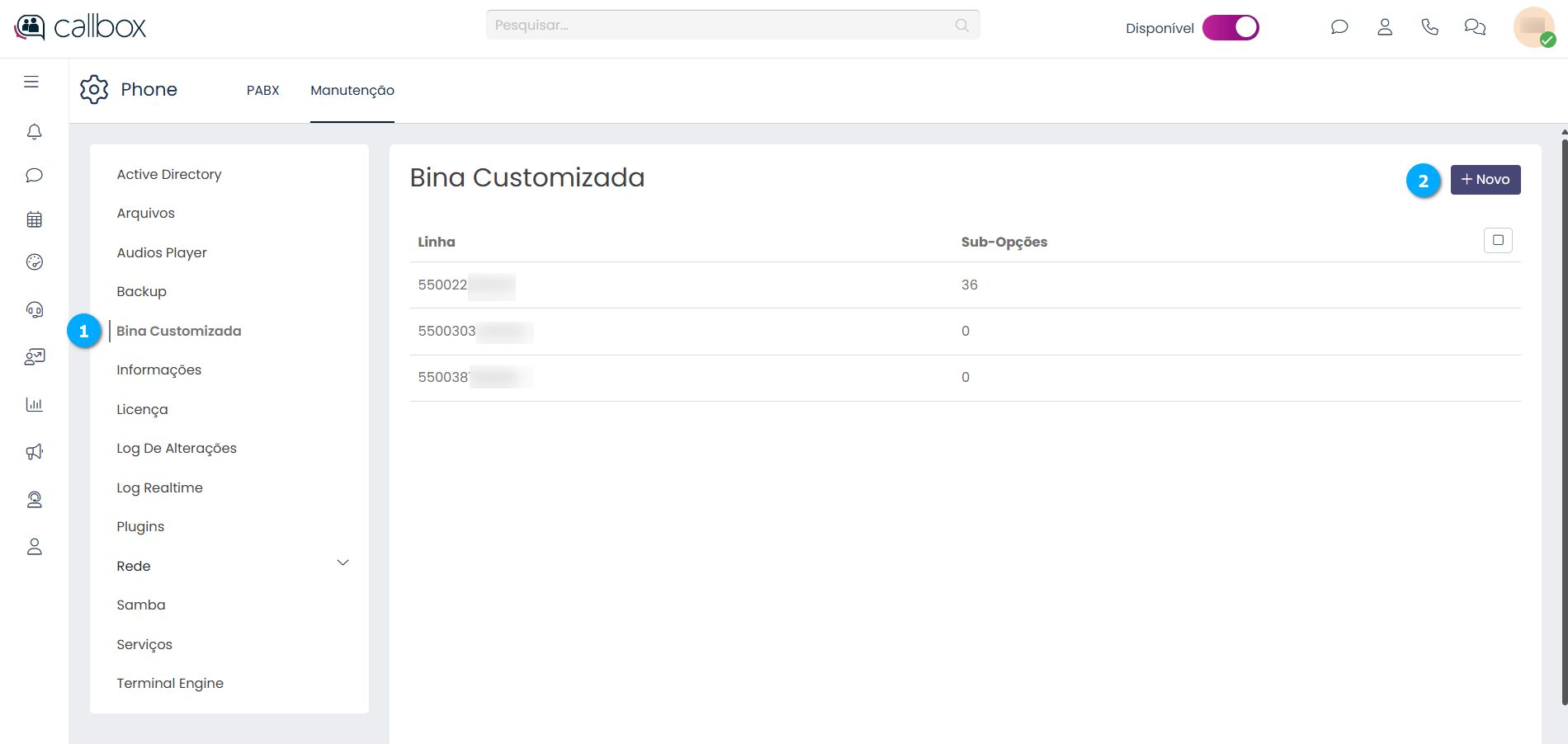This screenshot has height=744, width=1568.
Task: Click the headset support icon in the sidebar
Action: pyautogui.click(x=34, y=310)
